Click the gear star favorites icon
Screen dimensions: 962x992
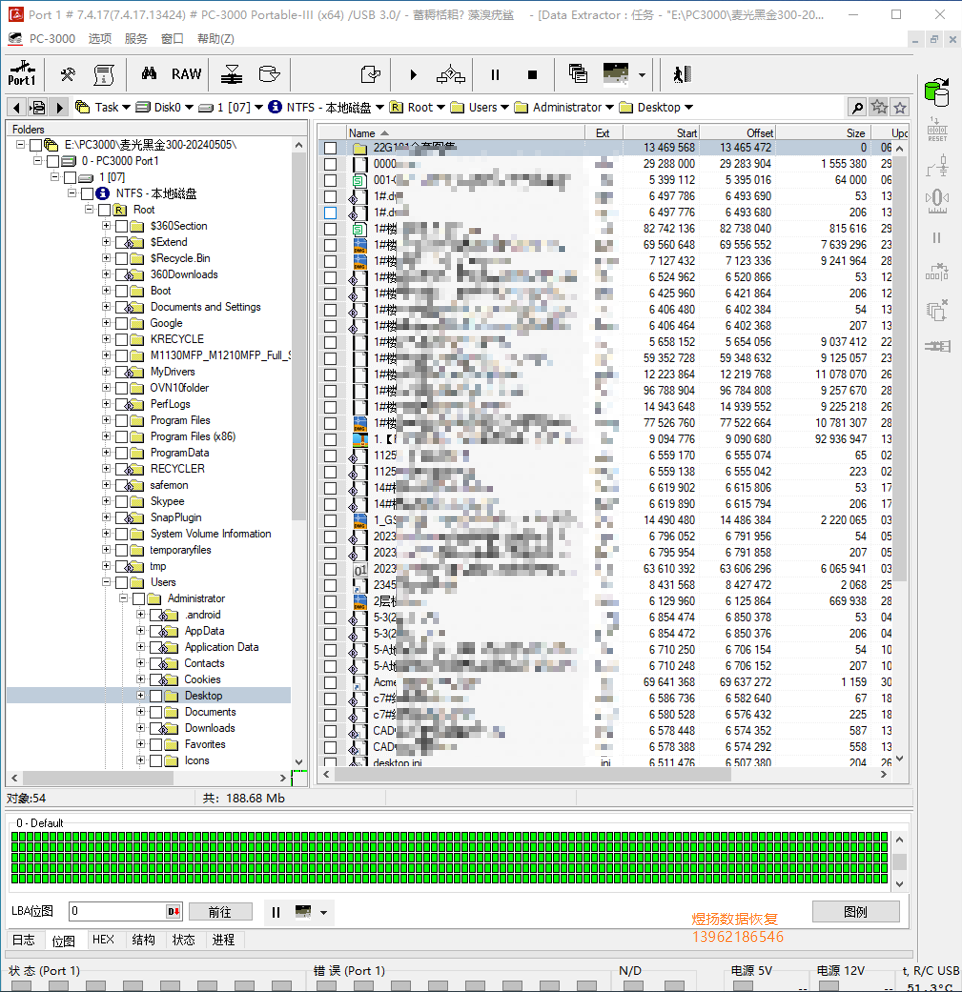pyautogui.click(x=879, y=107)
